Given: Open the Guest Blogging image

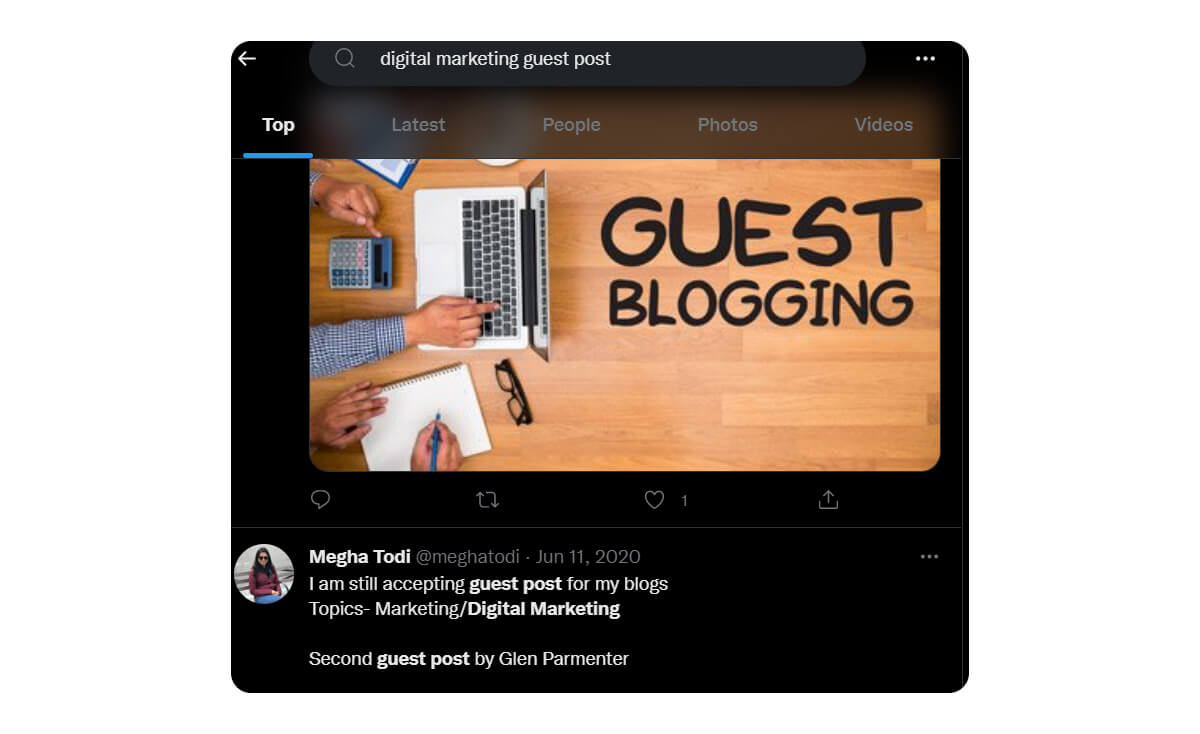Looking at the screenshot, I should [625, 315].
